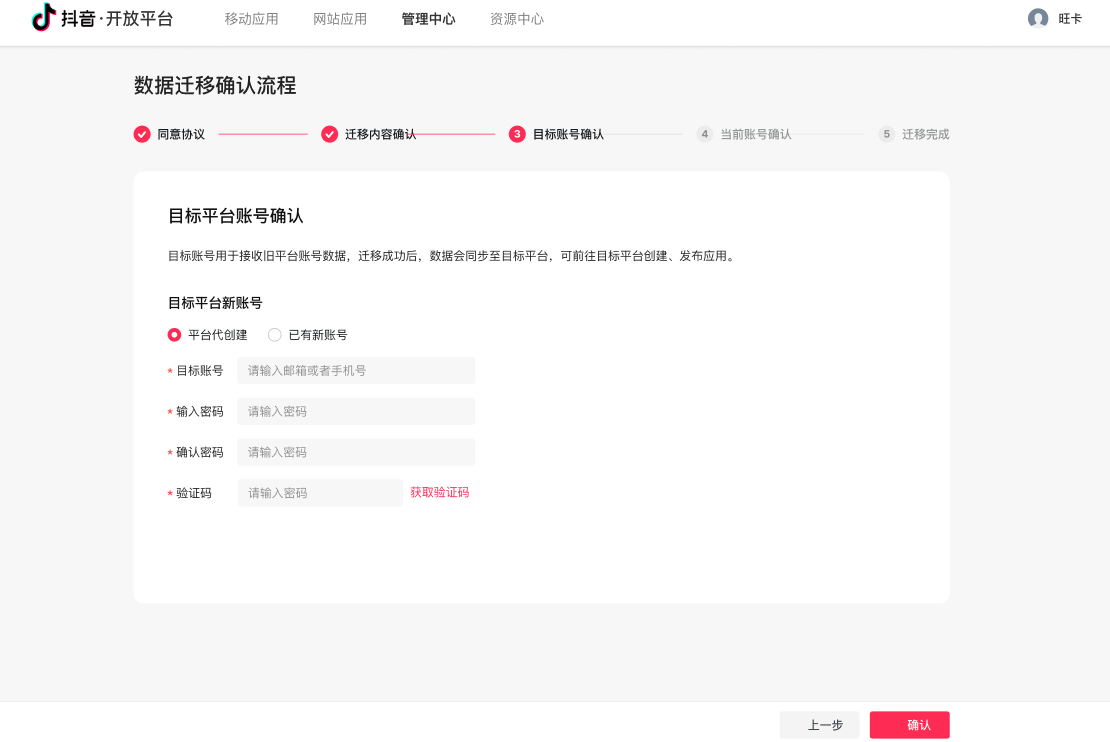Click step 4 当前账号确认 number icon
Image resolution: width=1110 pixels, height=742 pixels.
705,134
